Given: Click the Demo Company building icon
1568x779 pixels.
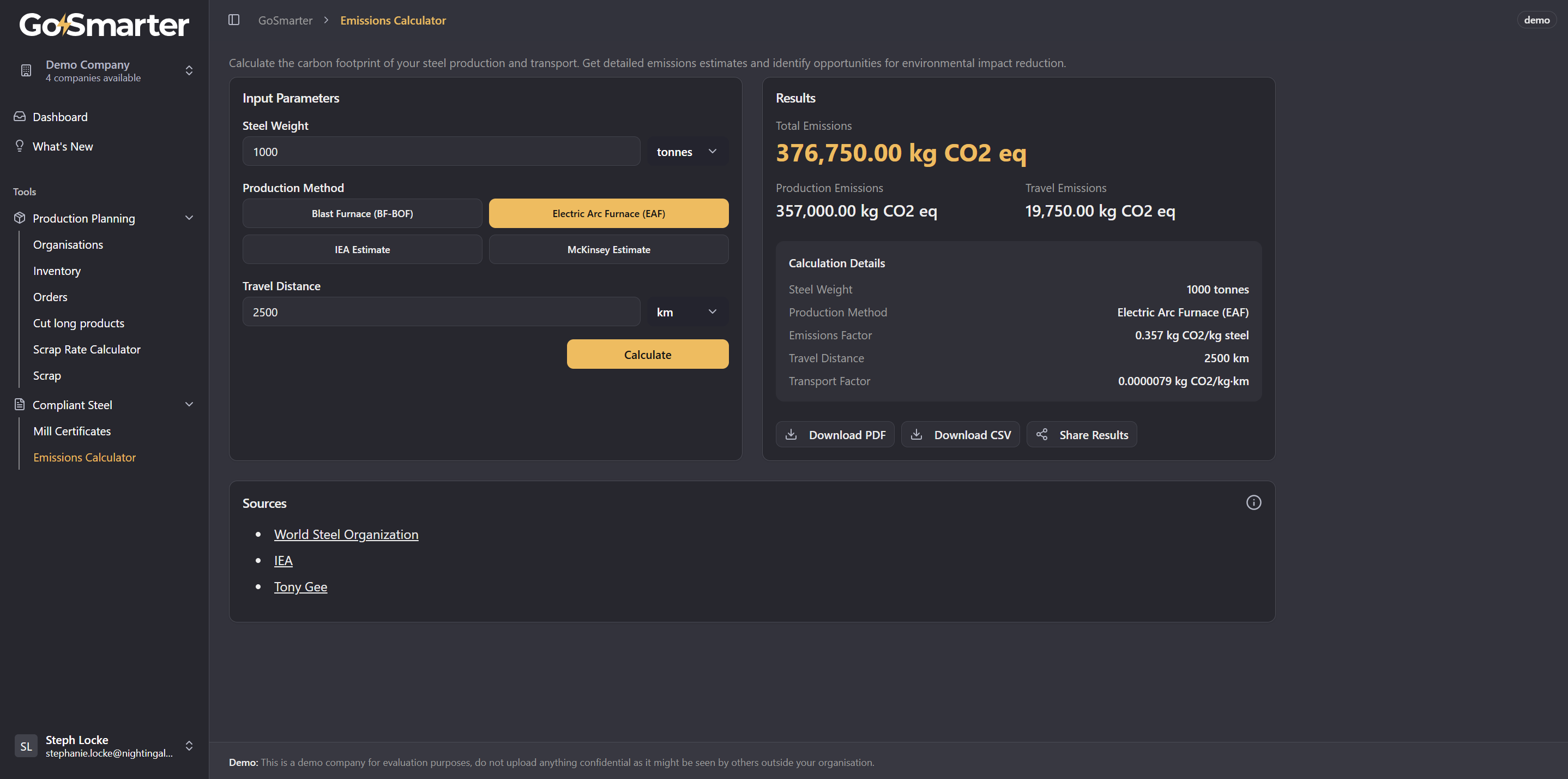Looking at the screenshot, I should [x=26, y=71].
